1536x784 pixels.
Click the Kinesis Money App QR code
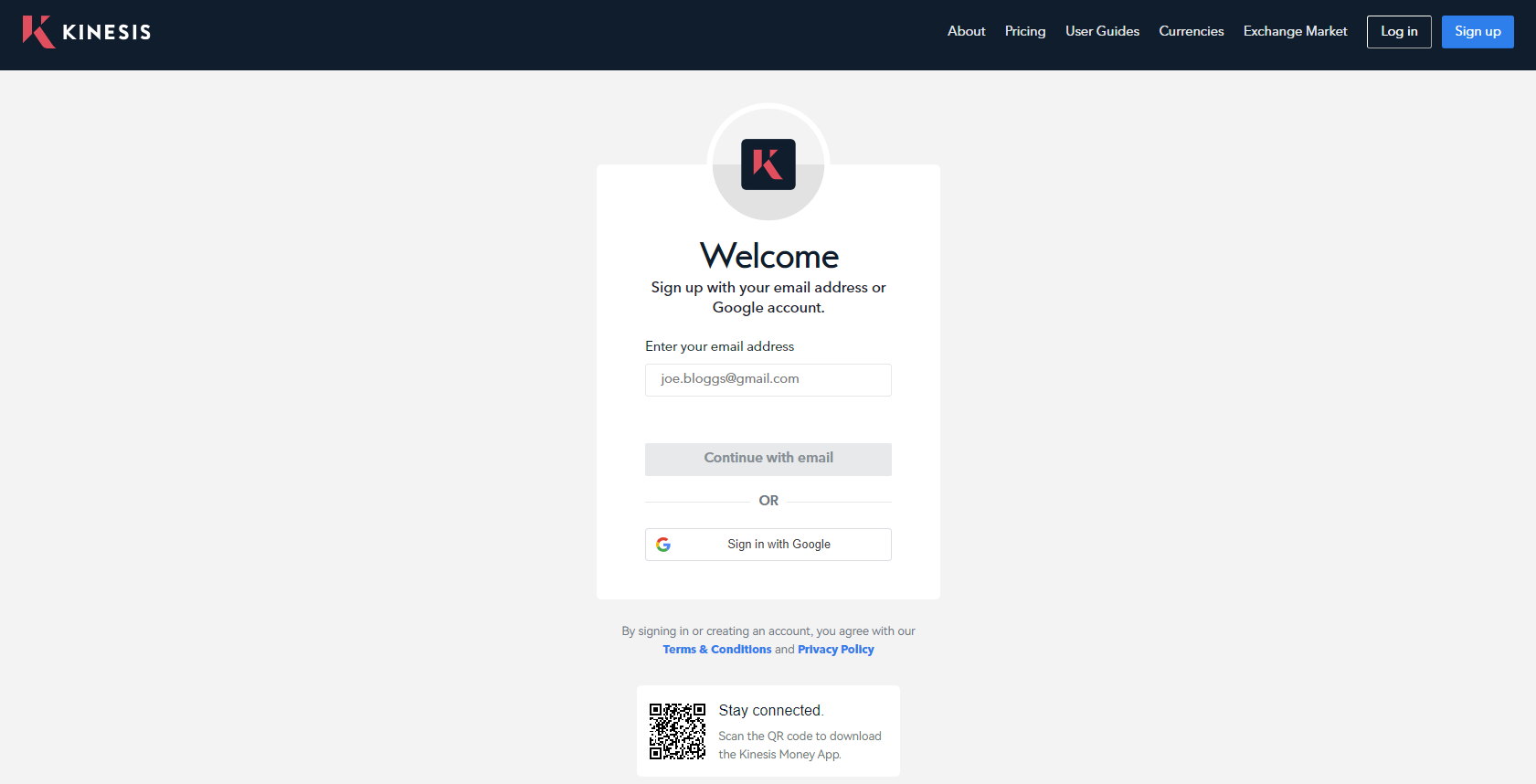click(677, 731)
